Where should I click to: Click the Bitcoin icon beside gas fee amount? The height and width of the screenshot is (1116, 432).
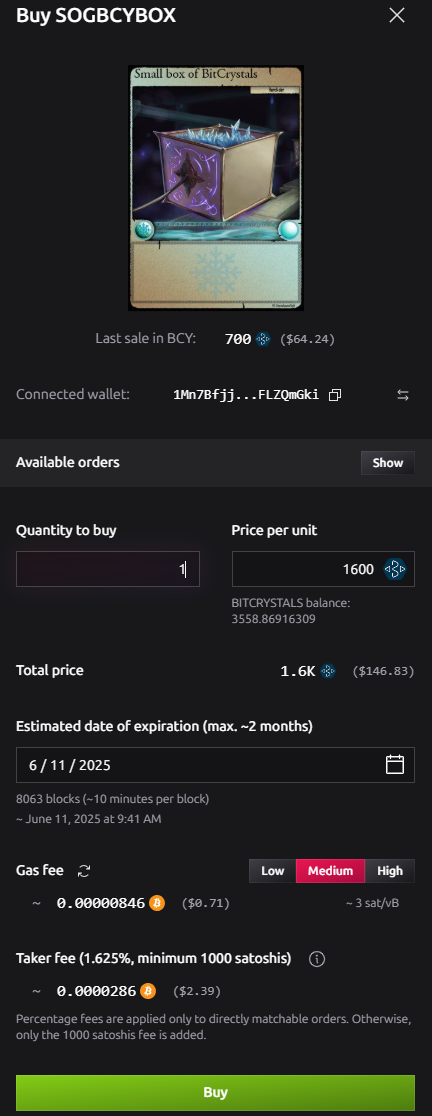(157, 903)
